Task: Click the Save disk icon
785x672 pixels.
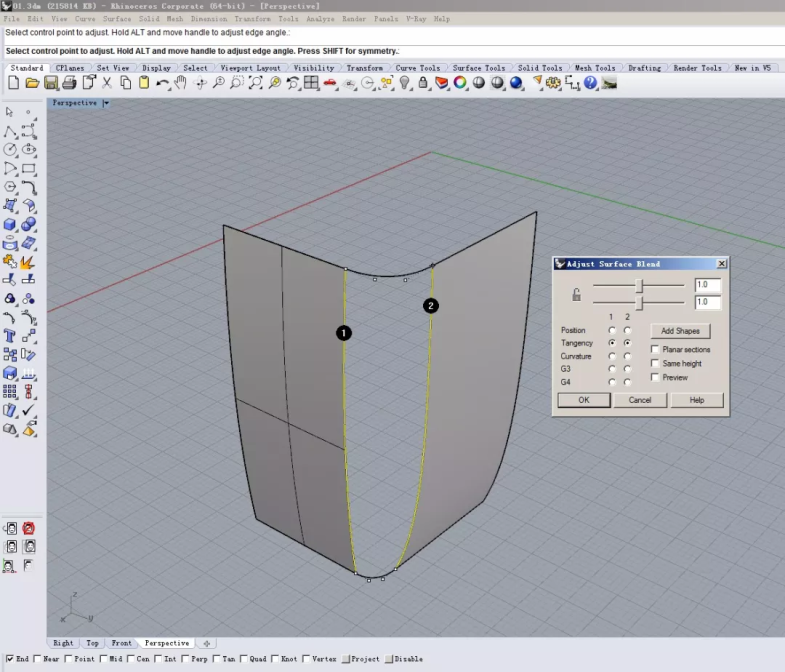Action: click(x=52, y=83)
